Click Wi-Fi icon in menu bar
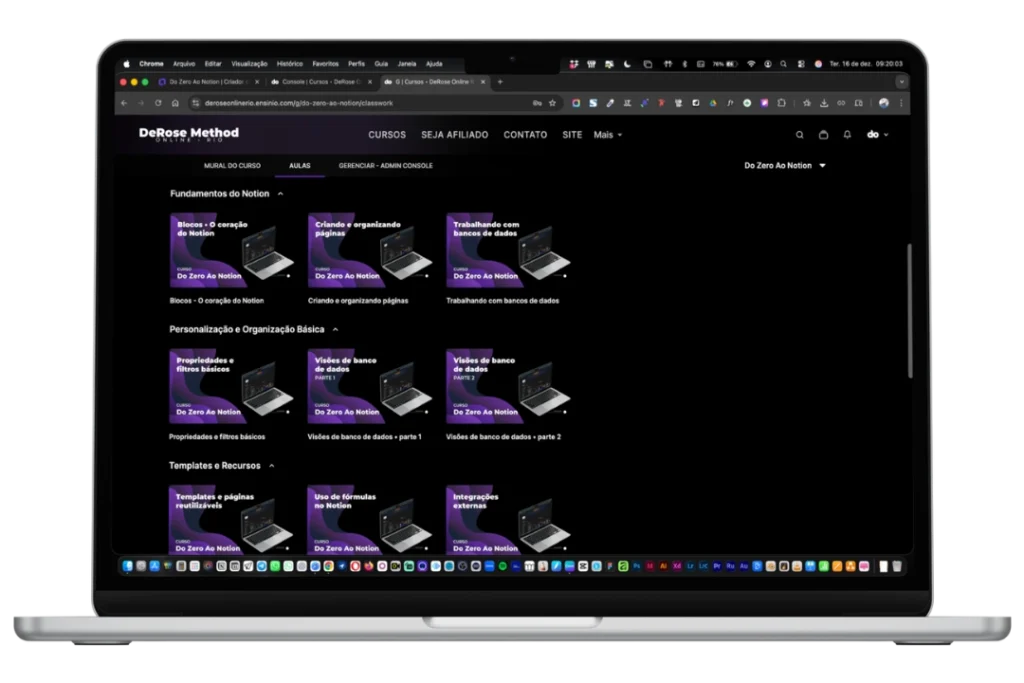Screen dimensions: 1024x683 pos(751,64)
